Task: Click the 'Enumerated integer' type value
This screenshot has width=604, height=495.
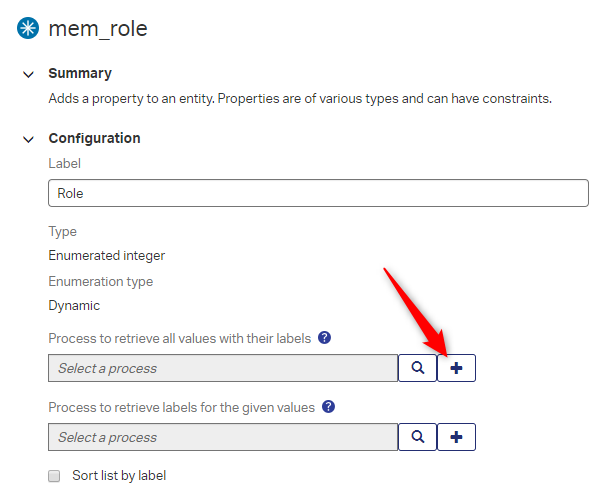Action: click(x=107, y=256)
